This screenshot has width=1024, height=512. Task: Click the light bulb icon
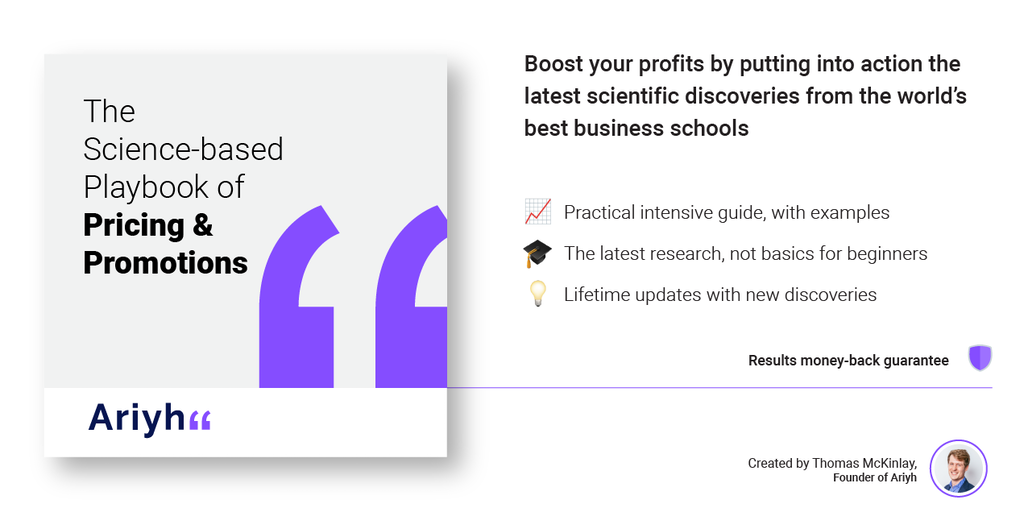pos(537,295)
